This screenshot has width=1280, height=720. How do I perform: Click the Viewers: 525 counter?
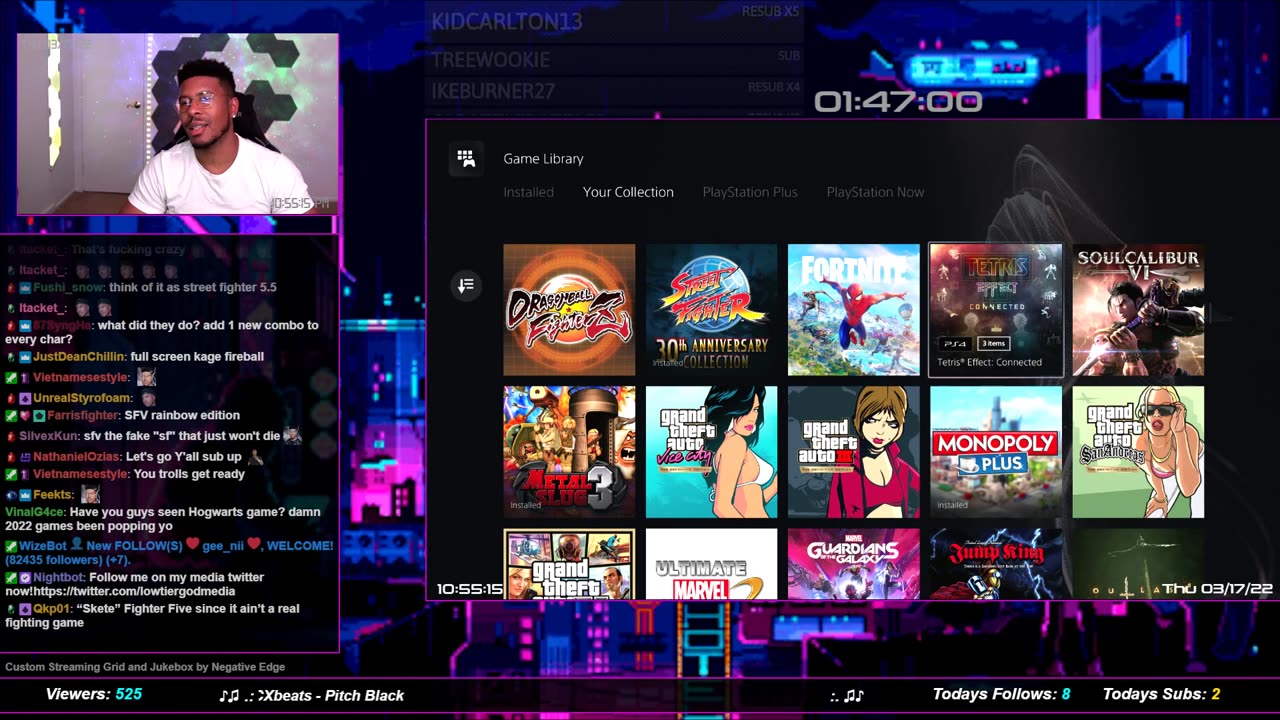[x=94, y=694]
